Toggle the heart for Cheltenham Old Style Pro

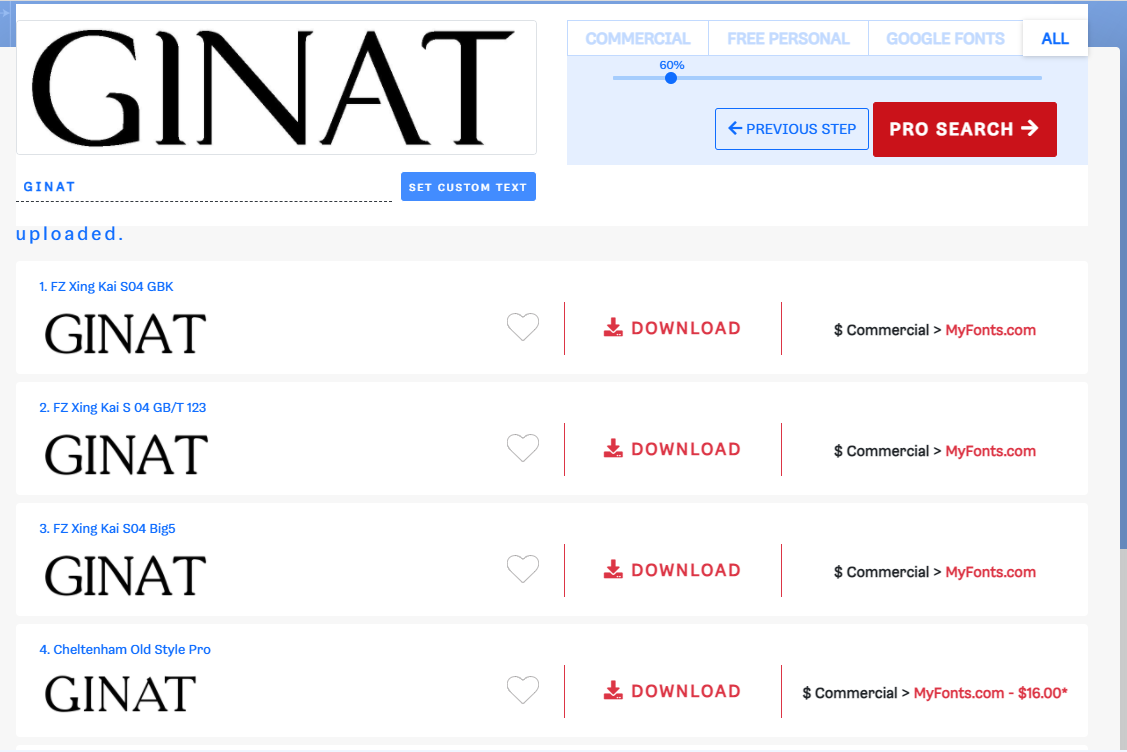pos(523,690)
